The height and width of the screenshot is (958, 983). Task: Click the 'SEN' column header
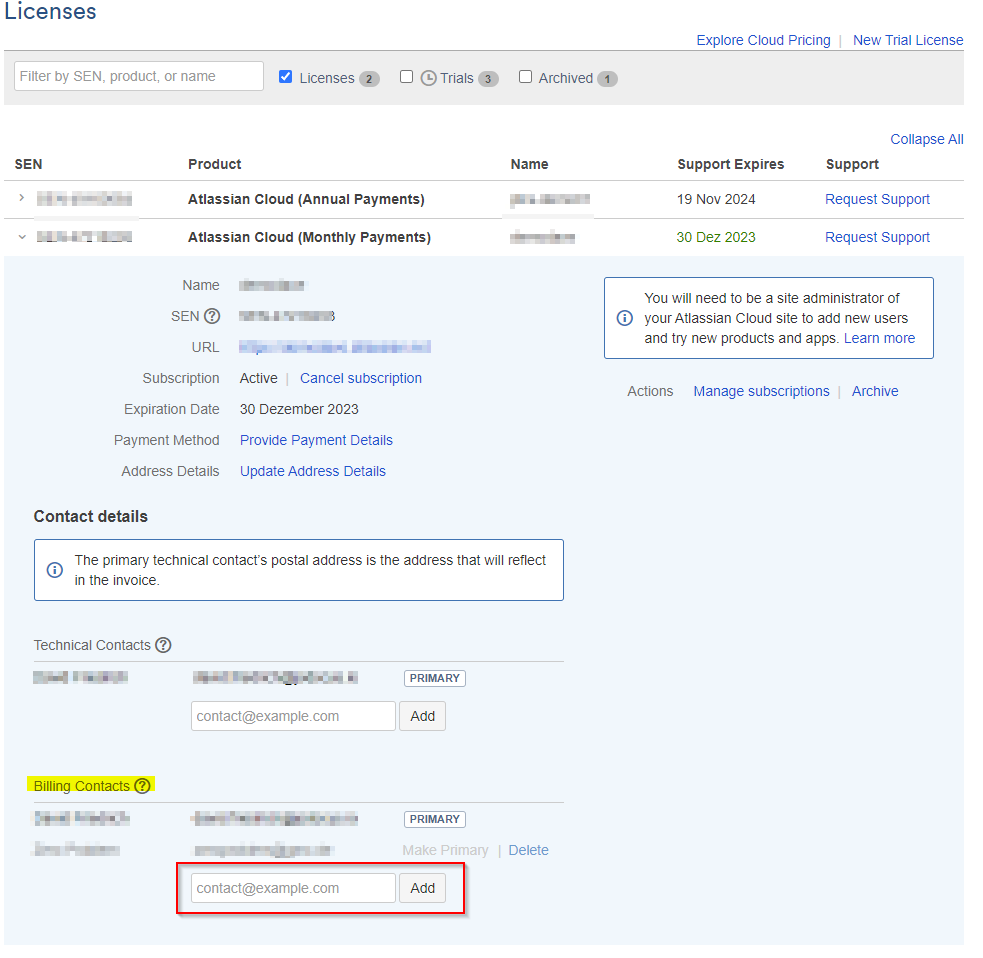pyautogui.click(x=28, y=164)
